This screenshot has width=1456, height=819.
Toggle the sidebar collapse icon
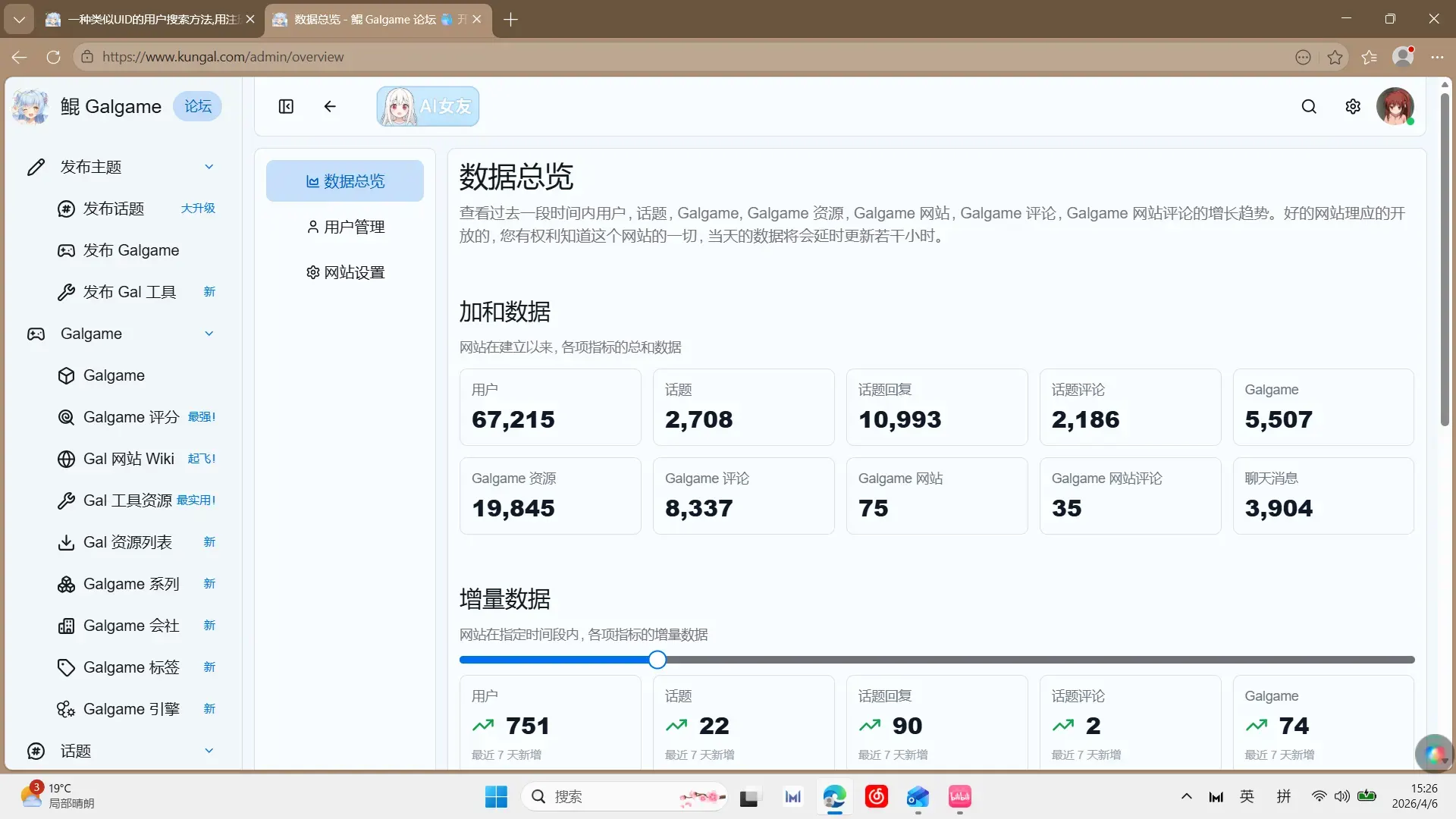(286, 106)
